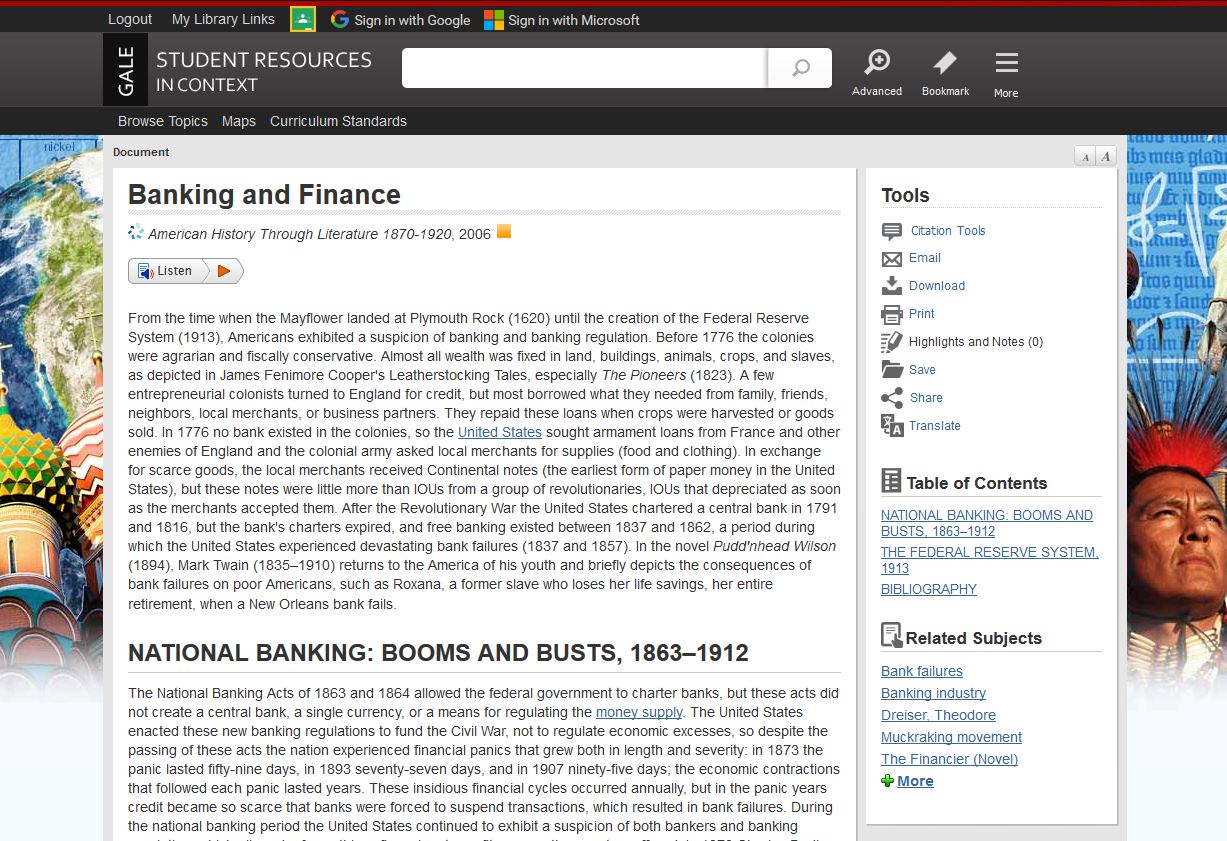Click inside the search input field

point(584,68)
